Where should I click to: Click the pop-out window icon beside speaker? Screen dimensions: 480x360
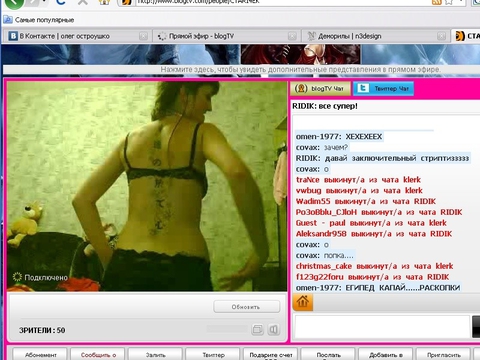coord(258,330)
